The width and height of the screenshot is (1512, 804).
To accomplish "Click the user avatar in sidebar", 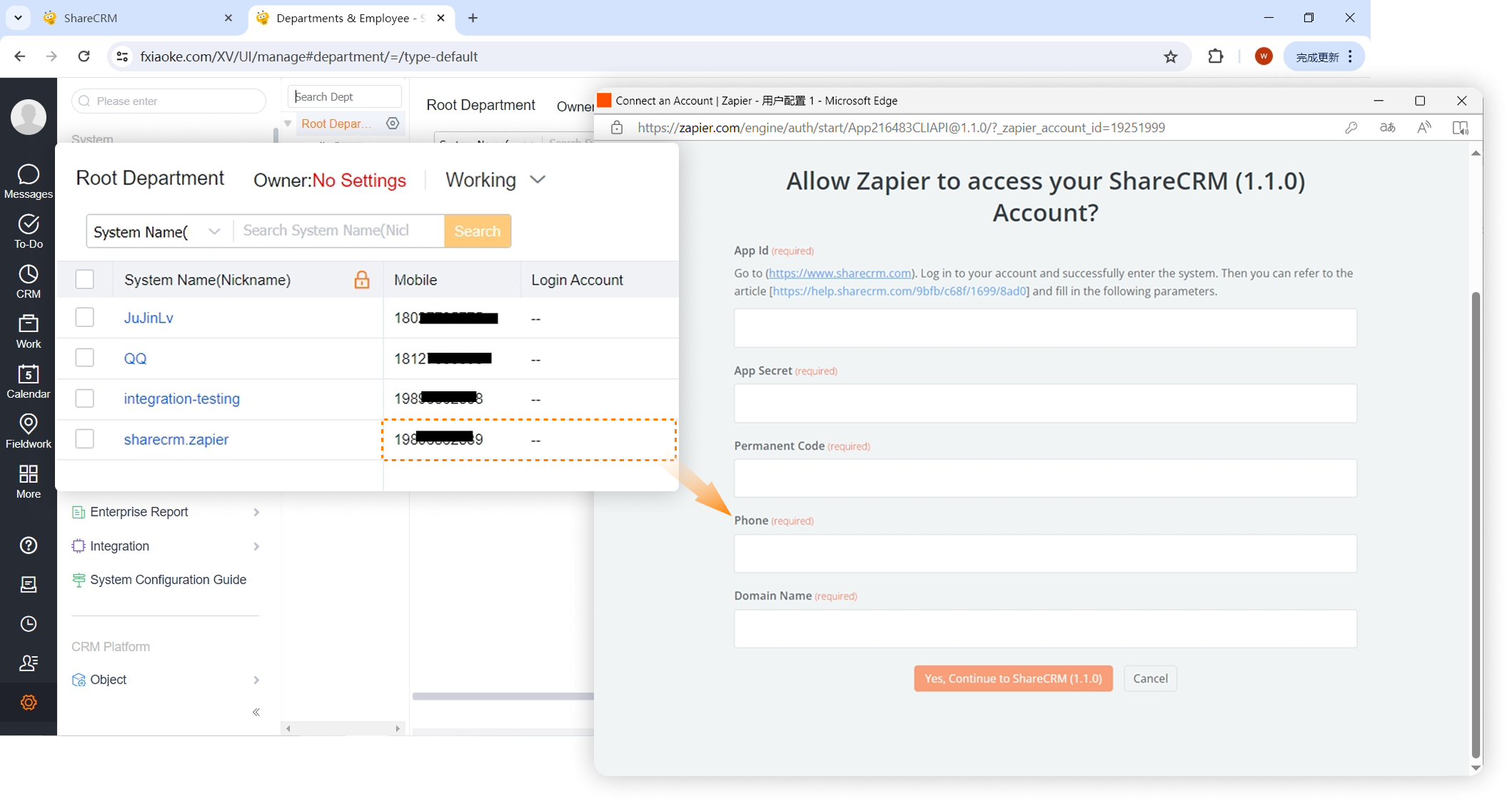I will (x=29, y=117).
